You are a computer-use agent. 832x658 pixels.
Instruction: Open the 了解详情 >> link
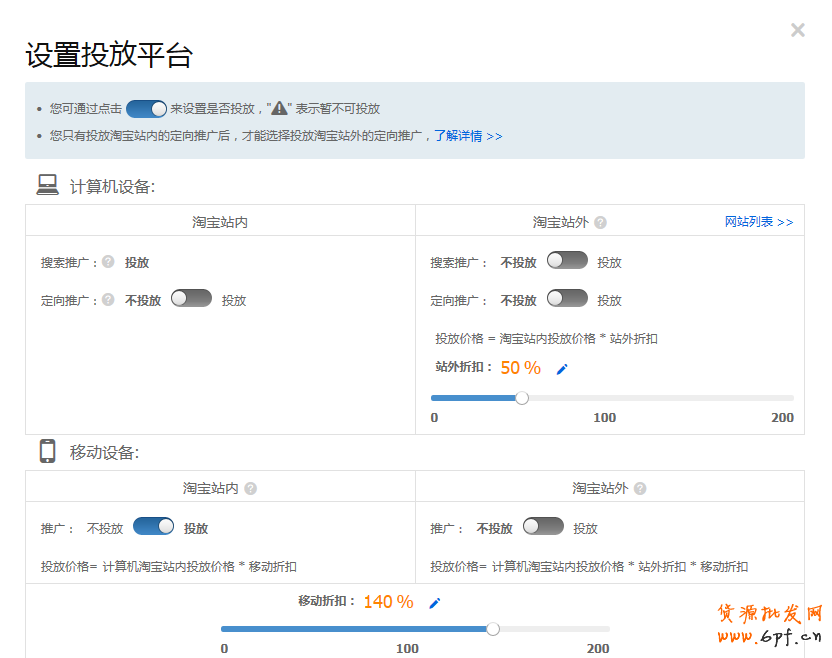468,136
